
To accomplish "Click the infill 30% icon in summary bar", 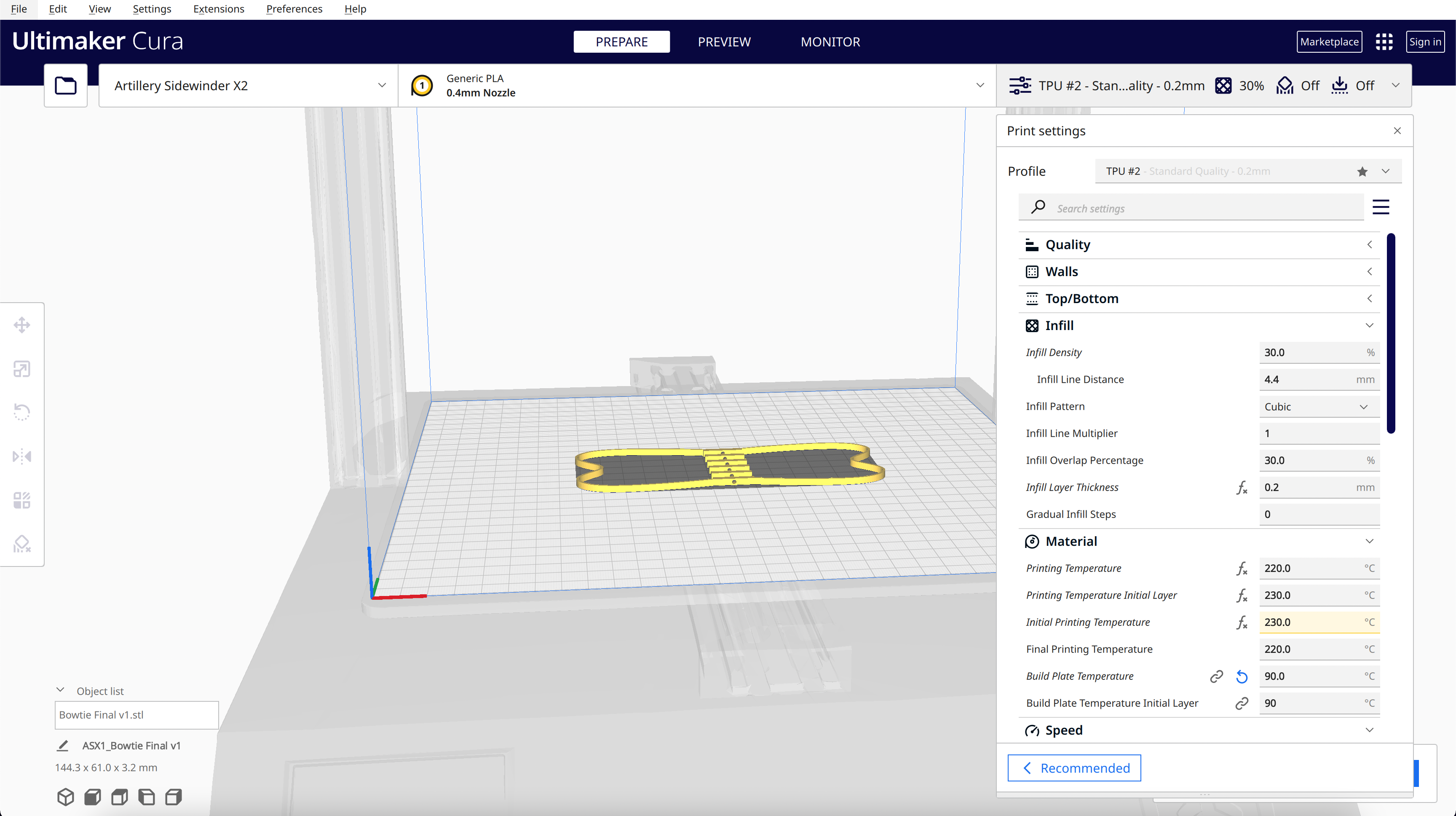I will point(1223,86).
